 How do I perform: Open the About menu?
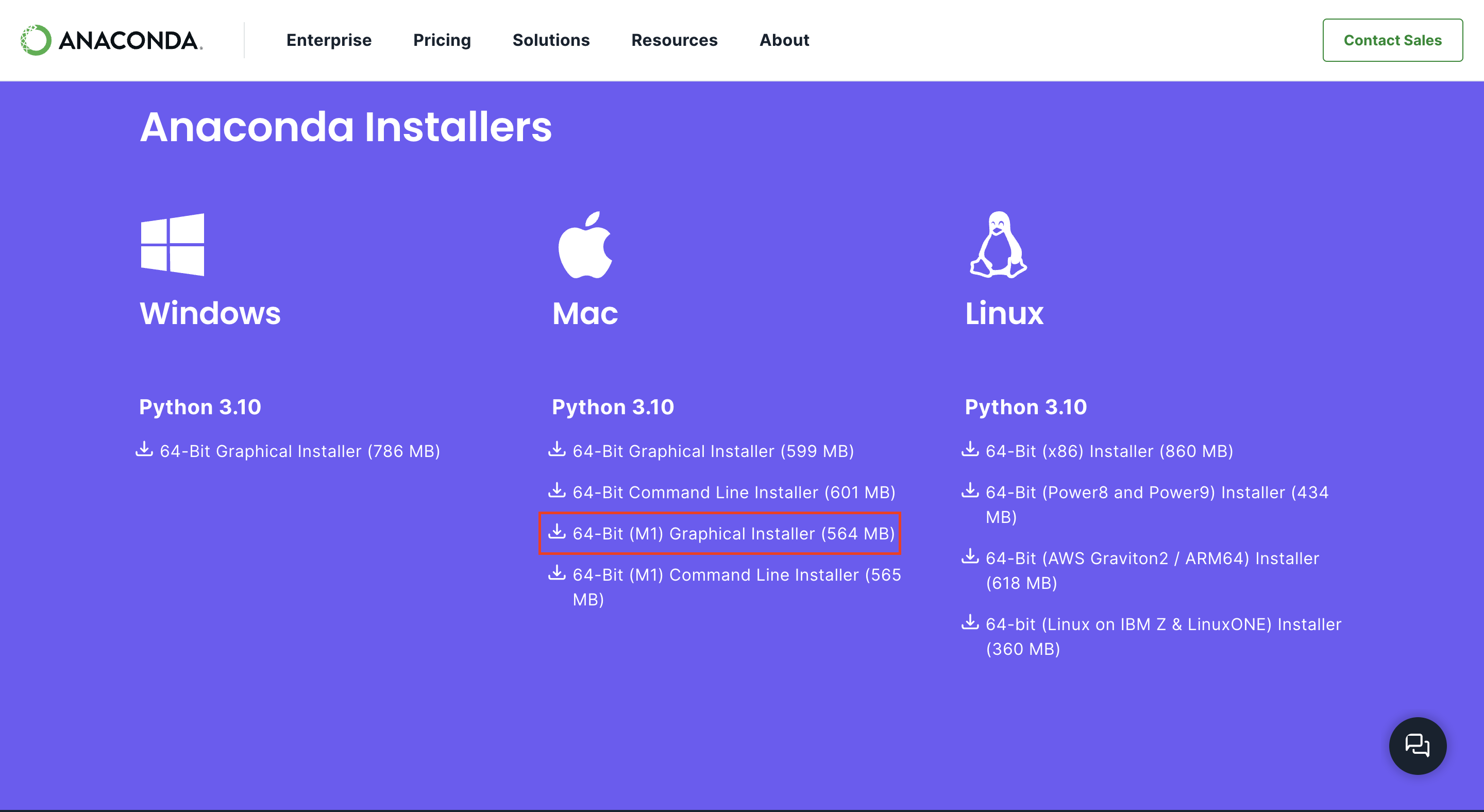[x=784, y=40]
